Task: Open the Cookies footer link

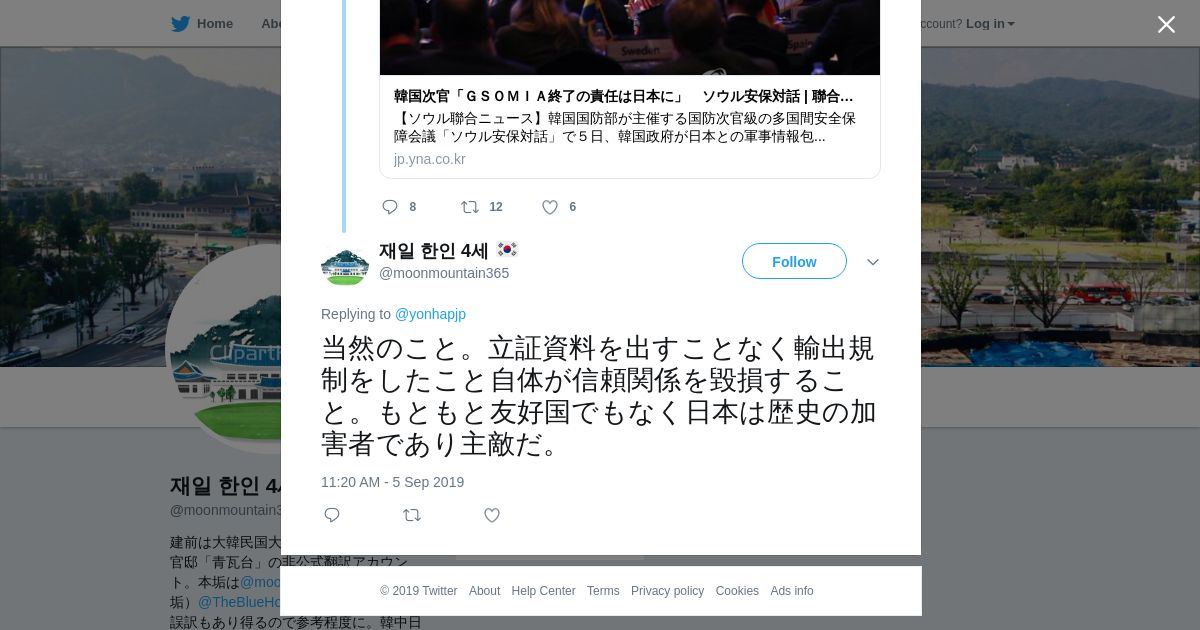Action: 737,591
